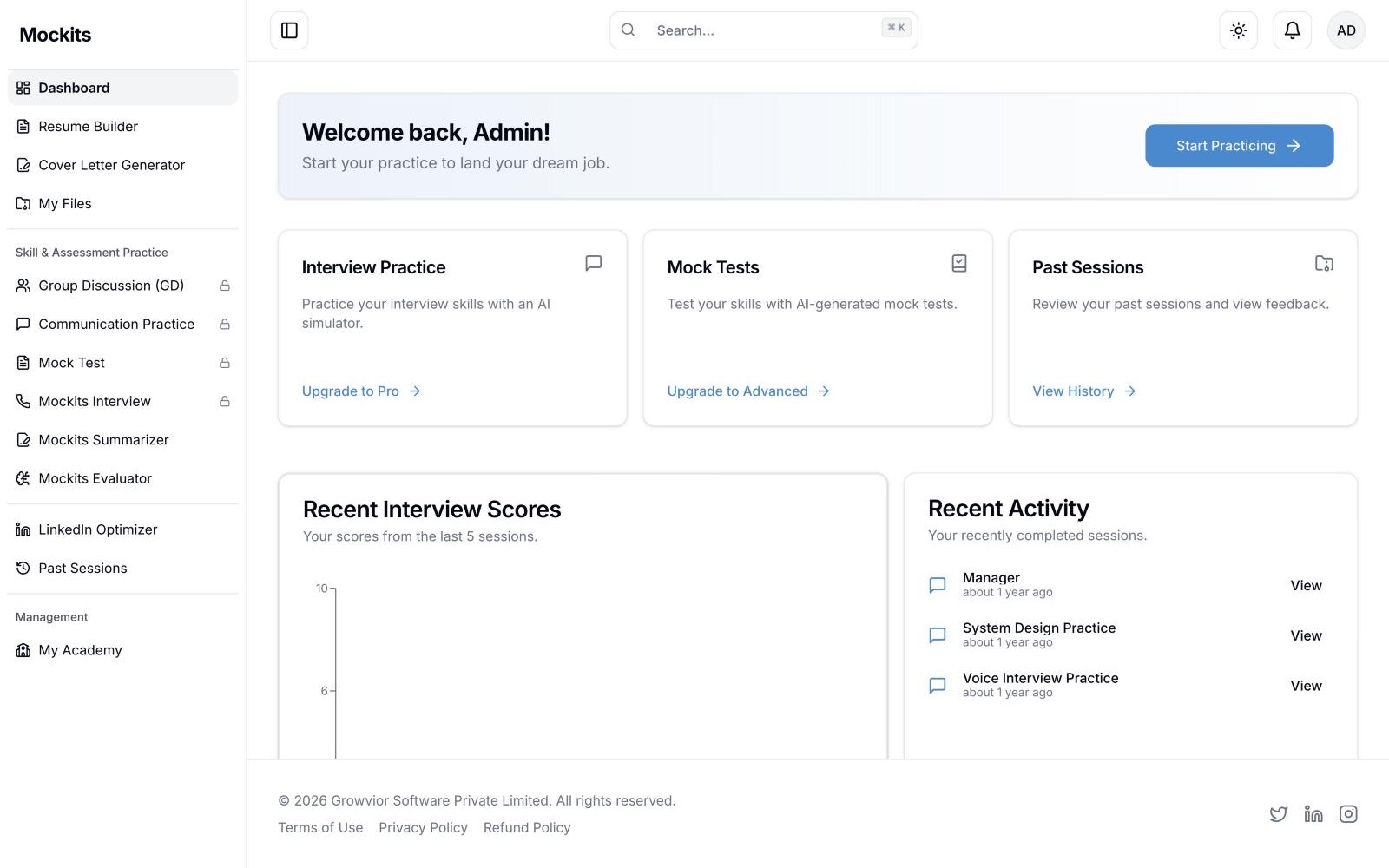Select Communication Practice item
This screenshot has height=868, width=1389.
122,325
